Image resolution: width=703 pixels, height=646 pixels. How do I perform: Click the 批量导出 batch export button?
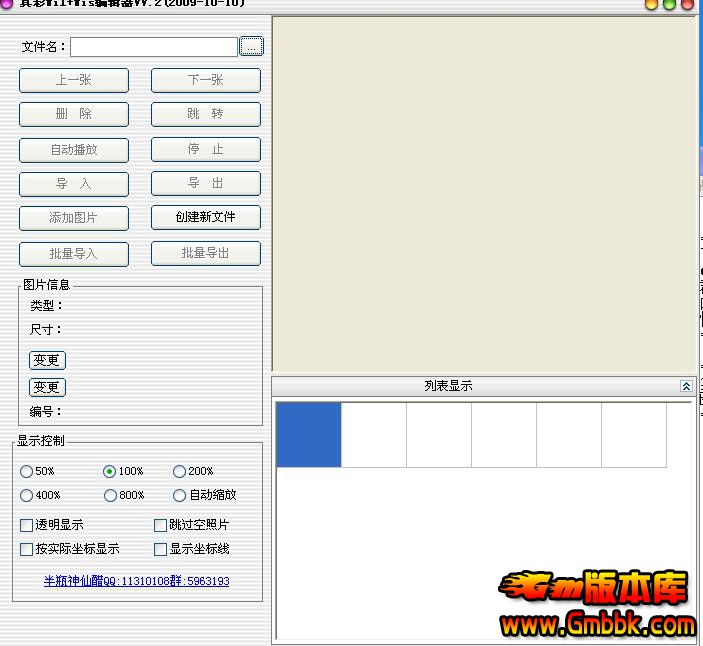(206, 253)
